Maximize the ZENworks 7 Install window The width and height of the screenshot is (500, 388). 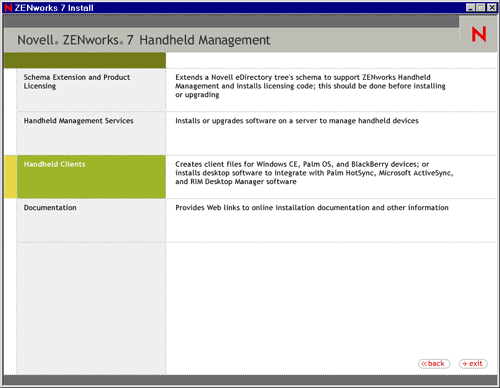click(481, 7)
